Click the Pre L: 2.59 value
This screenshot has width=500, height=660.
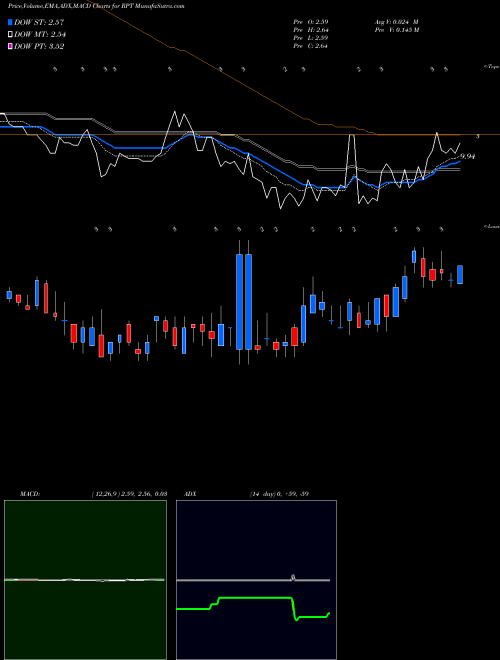pos(311,38)
